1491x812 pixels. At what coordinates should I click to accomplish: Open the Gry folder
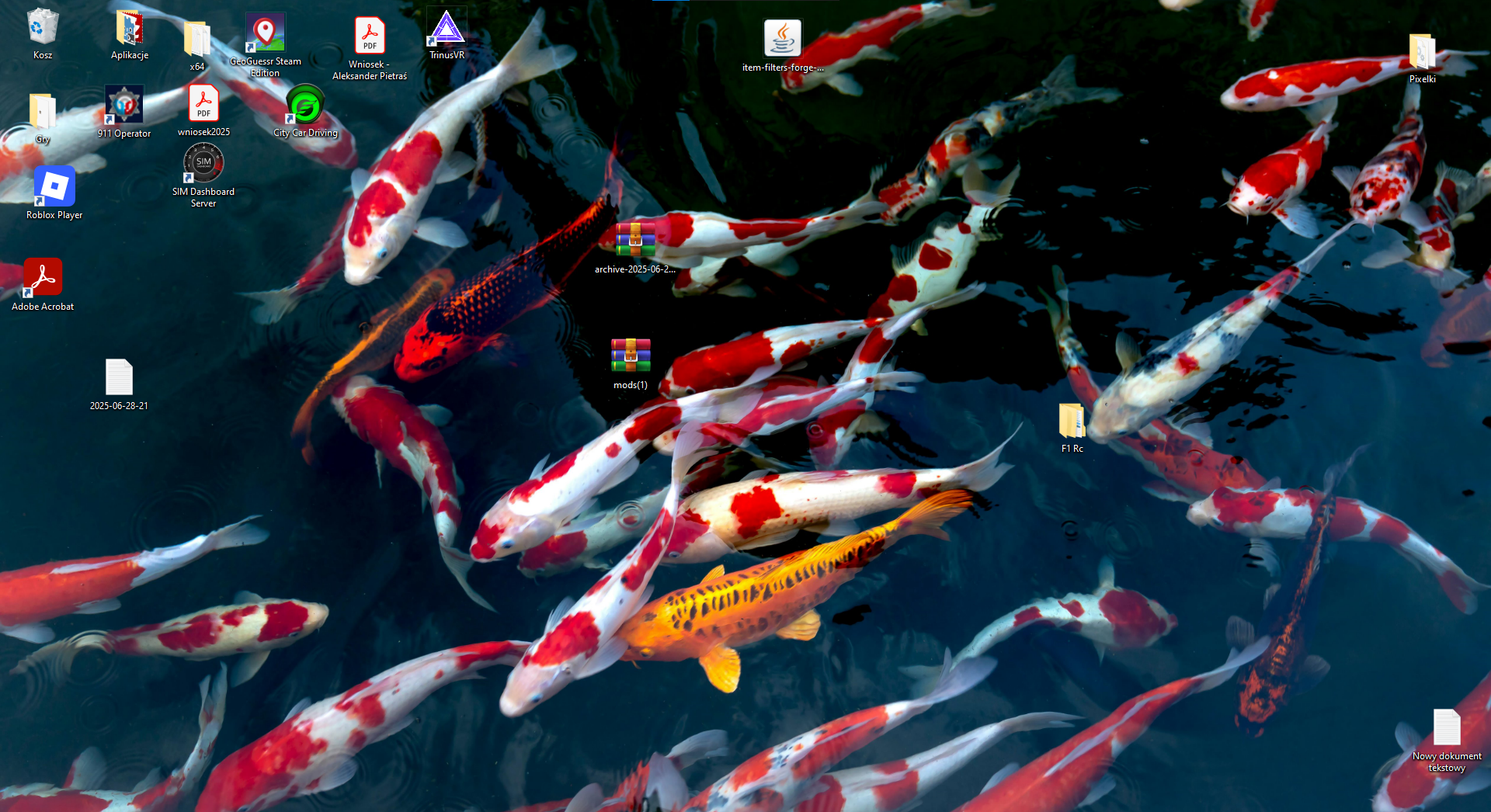click(x=43, y=111)
